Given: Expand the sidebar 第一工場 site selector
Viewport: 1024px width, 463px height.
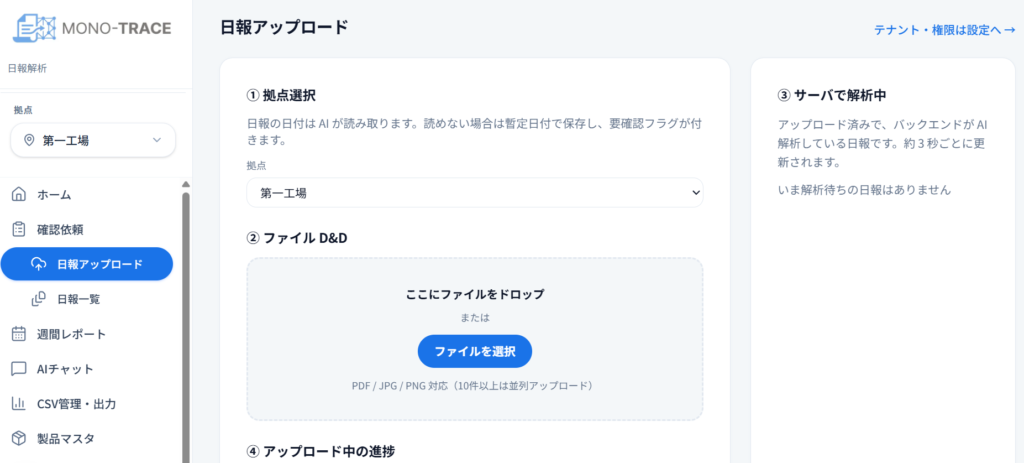Looking at the screenshot, I should [x=93, y=141].
